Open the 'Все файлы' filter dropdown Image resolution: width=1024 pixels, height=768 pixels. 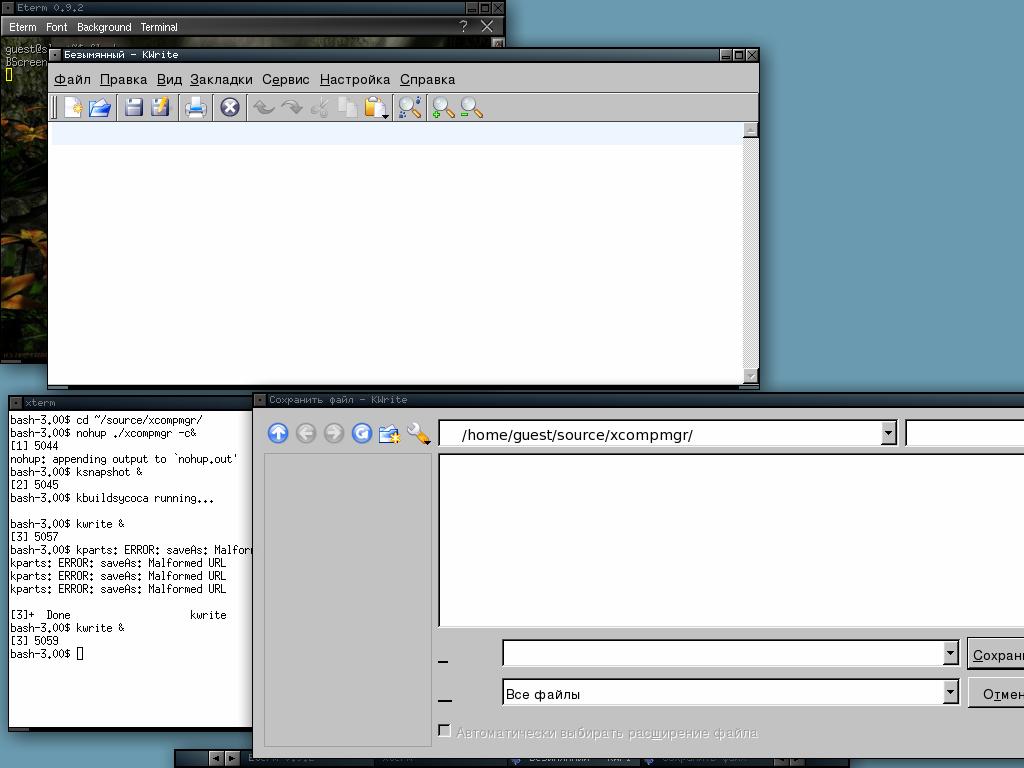(950, 693)
